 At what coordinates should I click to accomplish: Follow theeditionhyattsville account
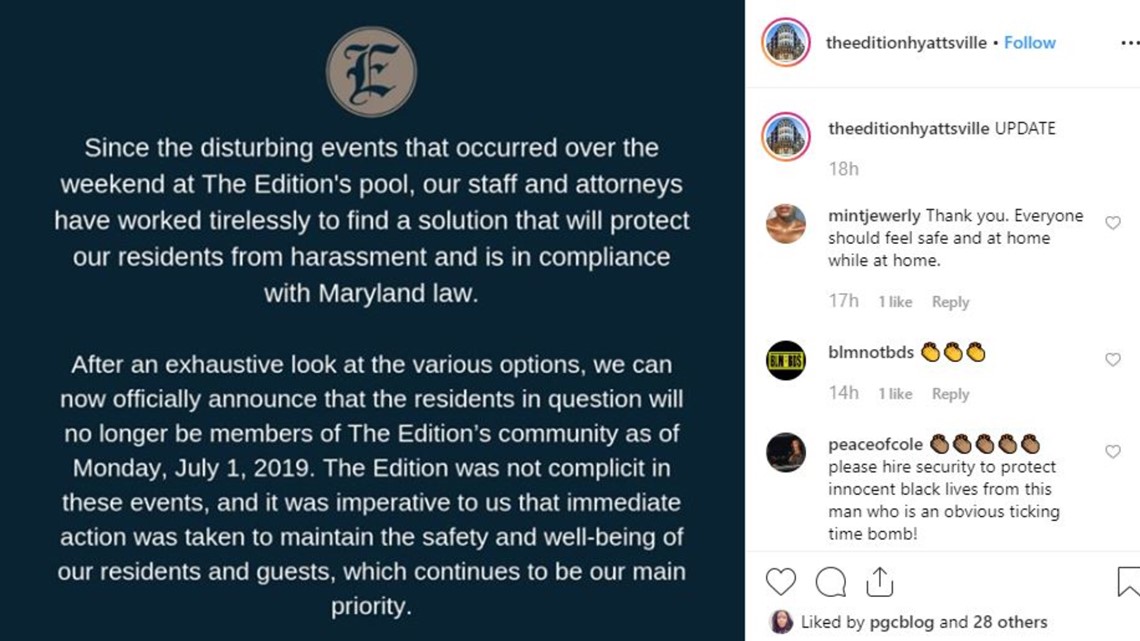(1029, 43)
